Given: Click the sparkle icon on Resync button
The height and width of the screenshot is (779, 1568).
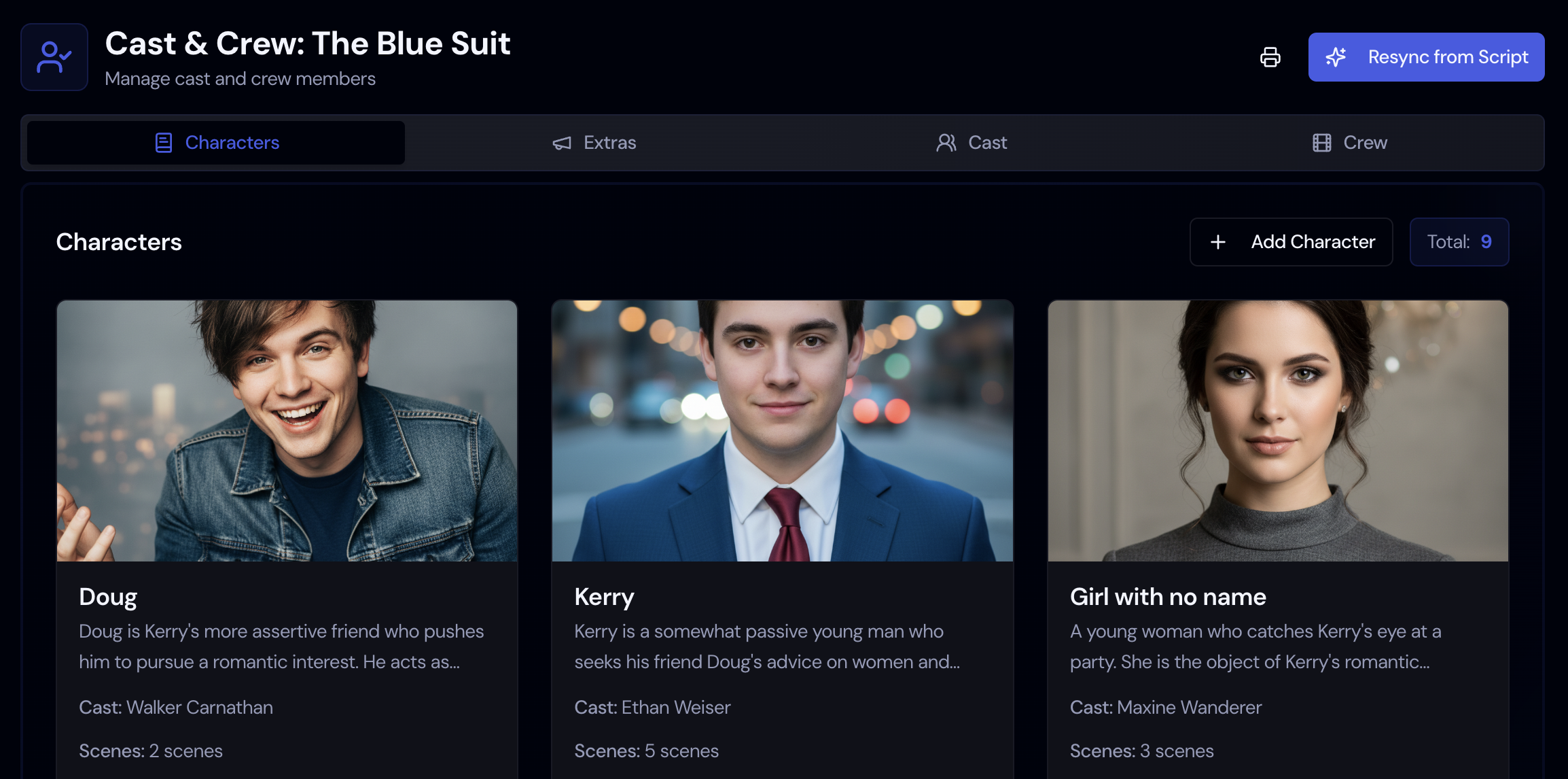Looking at the screenshot, I should [x=1336, y=57].
